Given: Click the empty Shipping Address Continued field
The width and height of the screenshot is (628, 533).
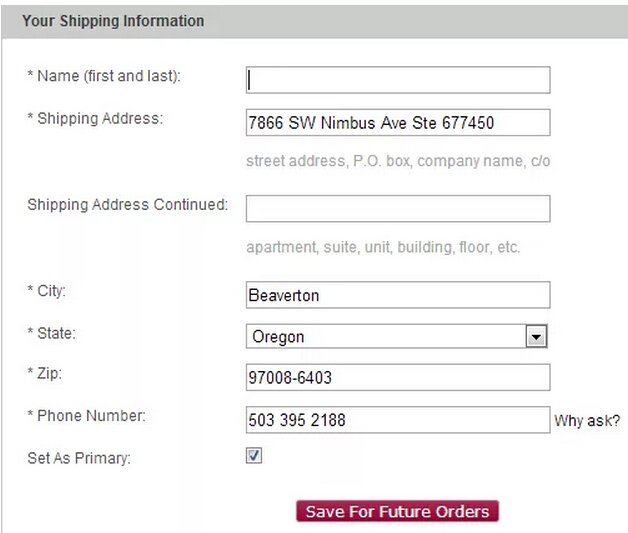Looking at the screenshot, I should [x=397, y=208].
